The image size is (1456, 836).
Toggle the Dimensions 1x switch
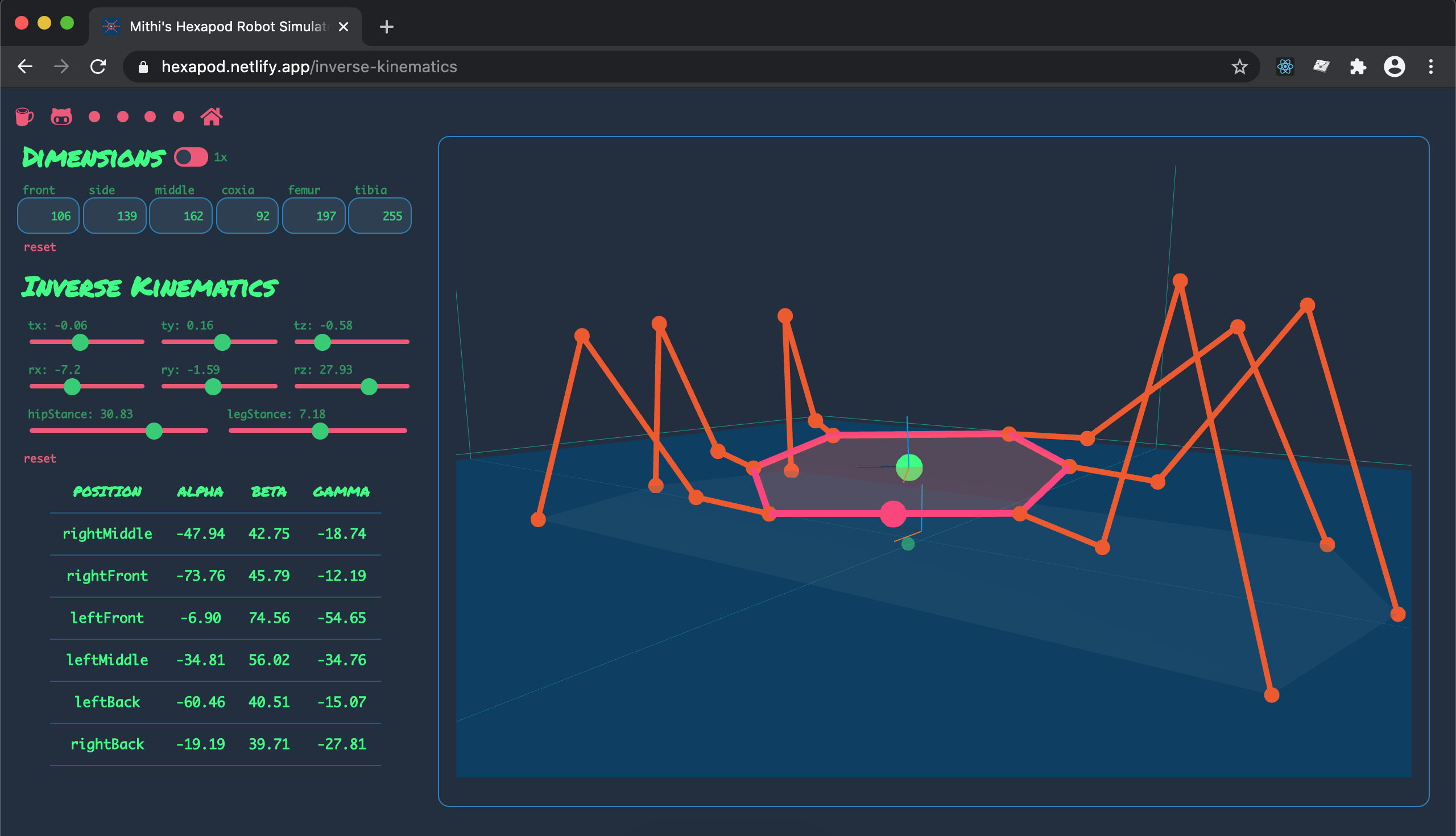191,157
